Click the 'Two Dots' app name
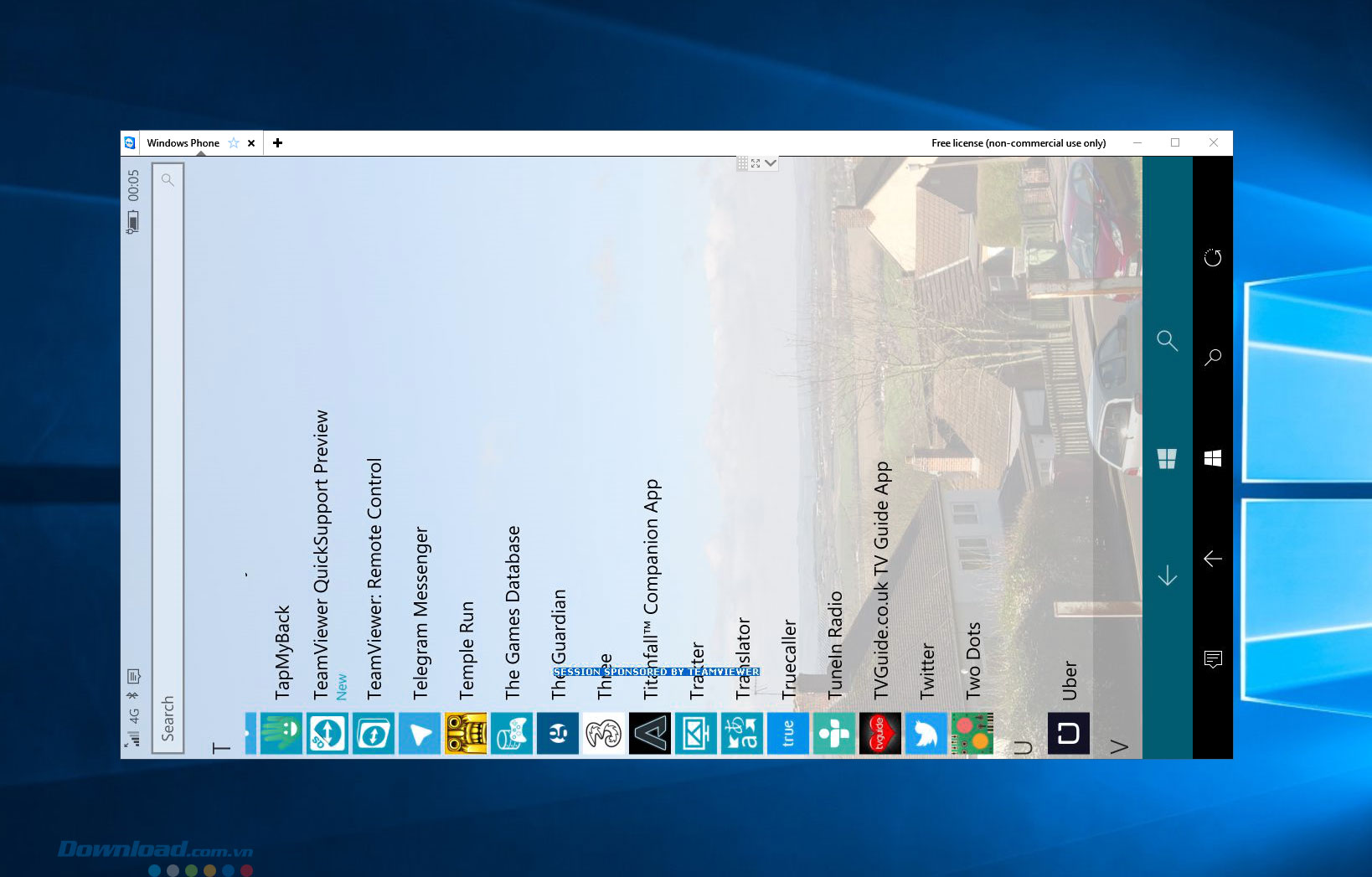The image size is (1372, 877). [973, 661]
